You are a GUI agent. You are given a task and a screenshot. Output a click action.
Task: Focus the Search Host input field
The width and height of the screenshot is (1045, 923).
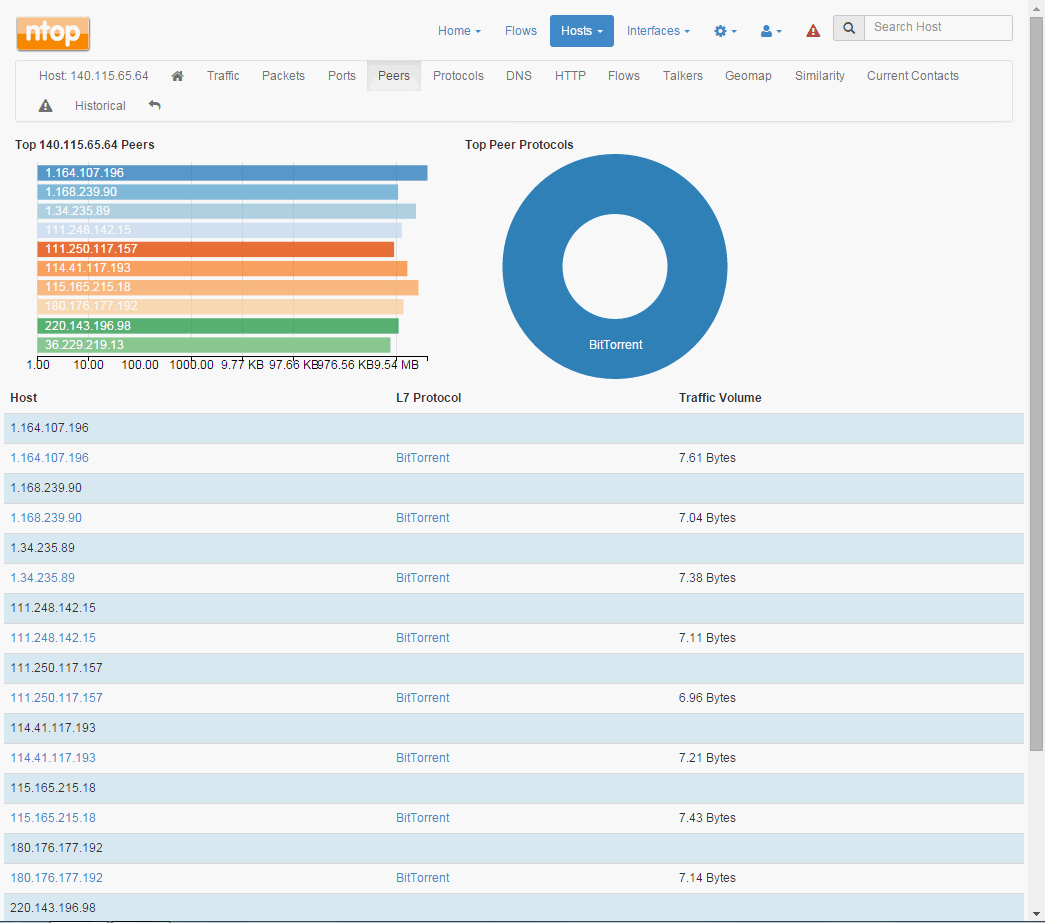tap(938, 28)
